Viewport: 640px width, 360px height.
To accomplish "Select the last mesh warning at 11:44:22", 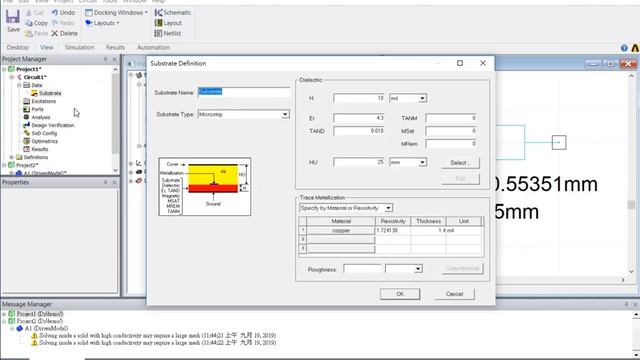I will 158,343.
